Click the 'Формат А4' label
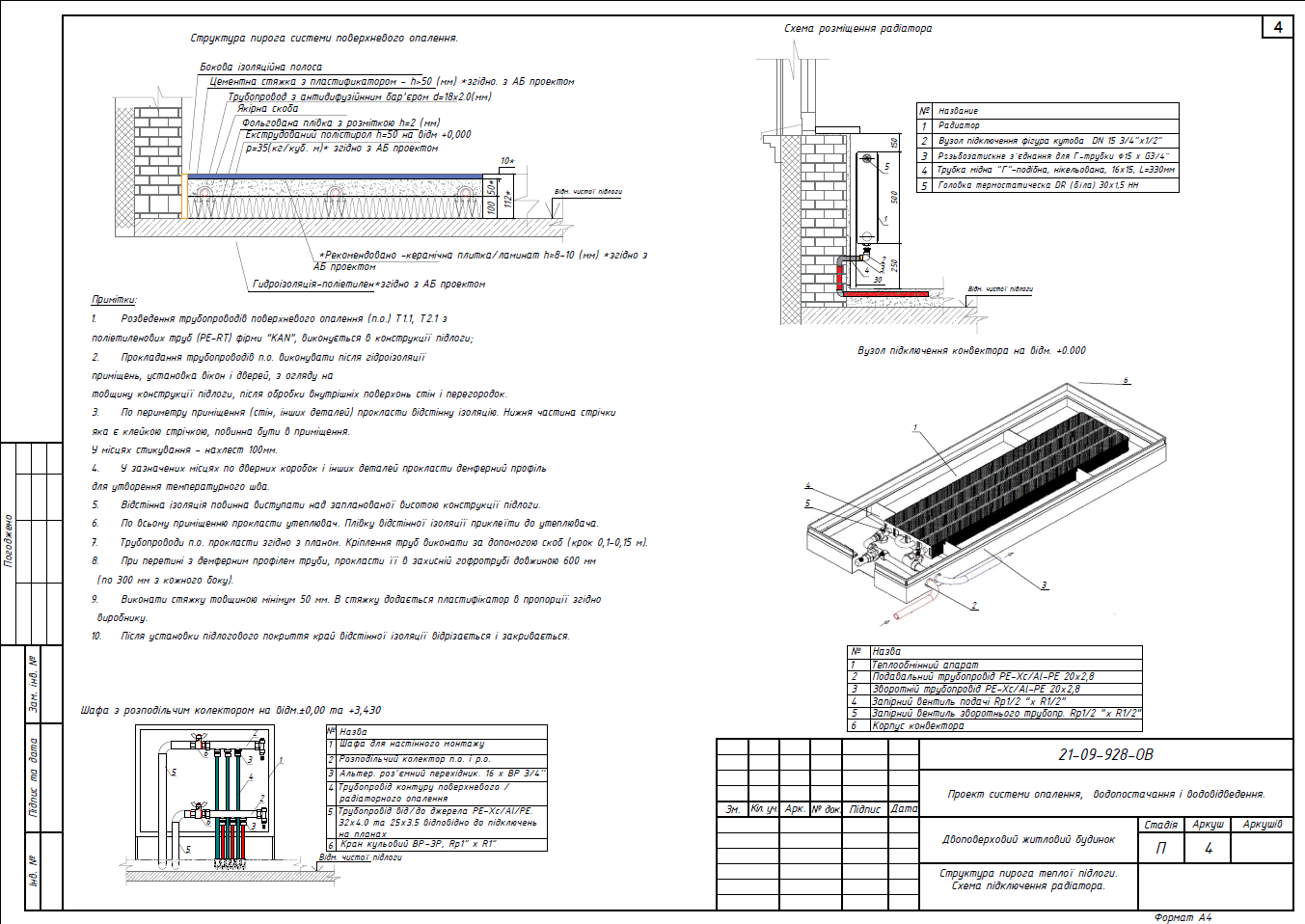The width and height of the screenshot is (1305, 924). tap(1183, 917)
